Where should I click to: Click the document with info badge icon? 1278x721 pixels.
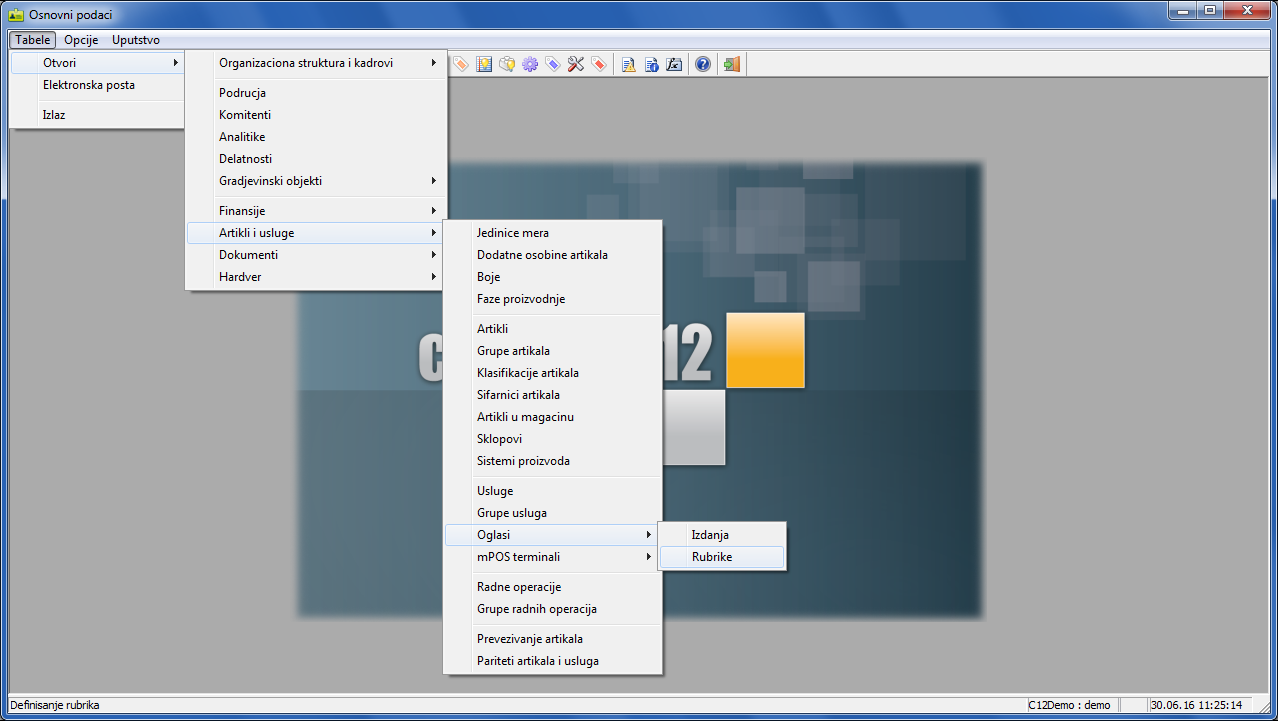coord(651,64)
